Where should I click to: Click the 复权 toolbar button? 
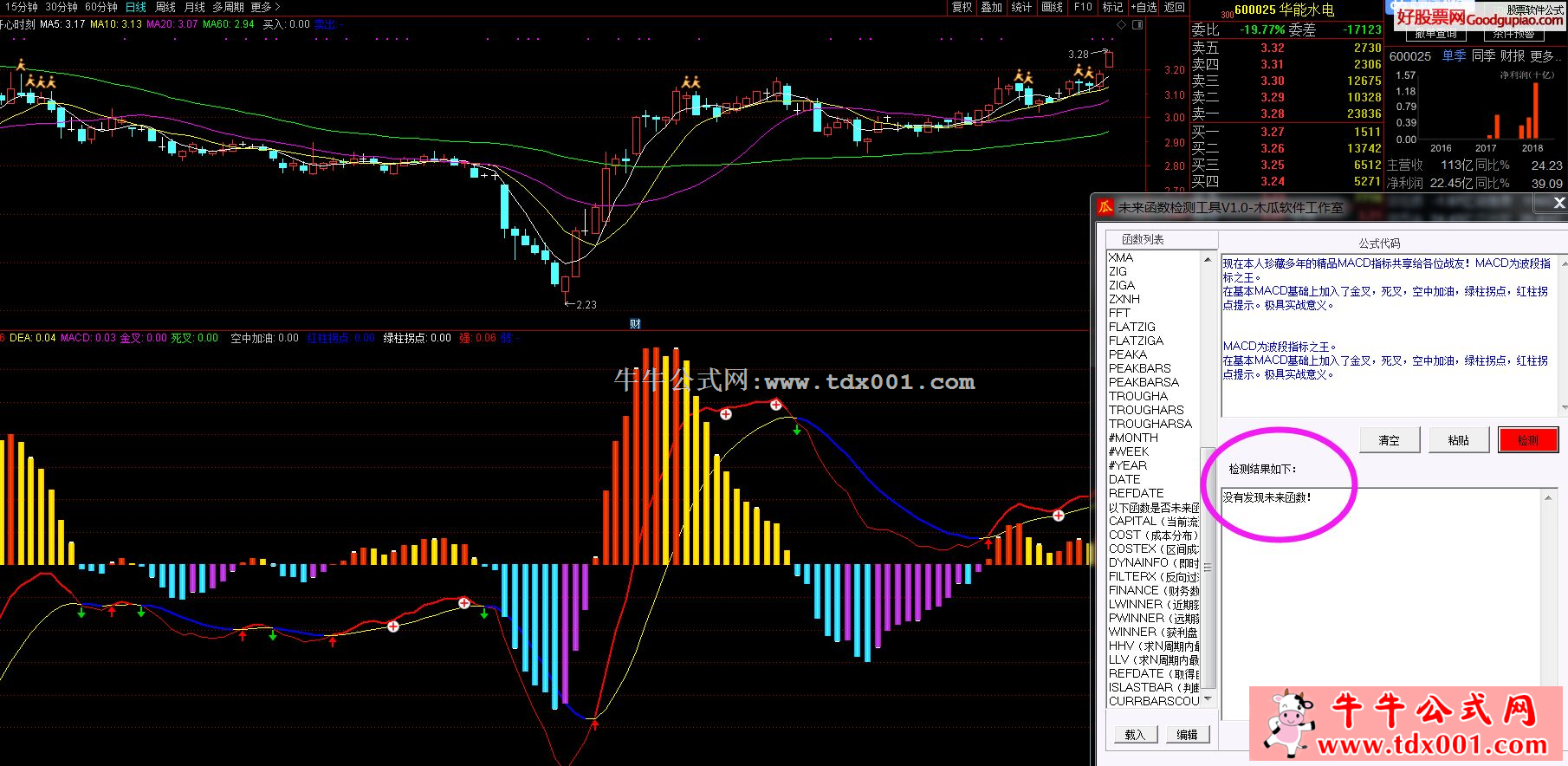tap(962, 7)
